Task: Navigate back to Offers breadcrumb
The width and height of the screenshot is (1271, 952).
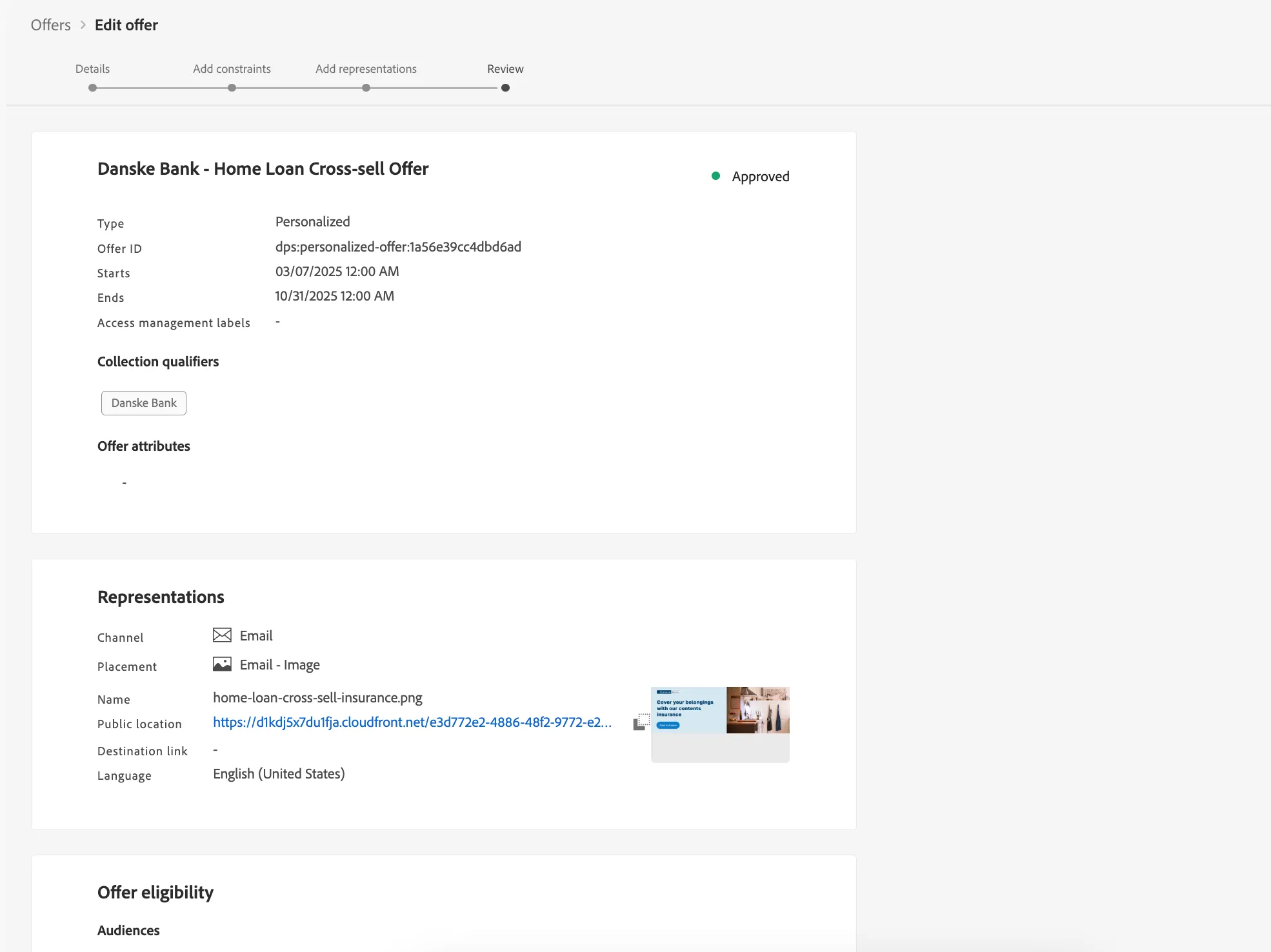Action: tap(51, 25)
